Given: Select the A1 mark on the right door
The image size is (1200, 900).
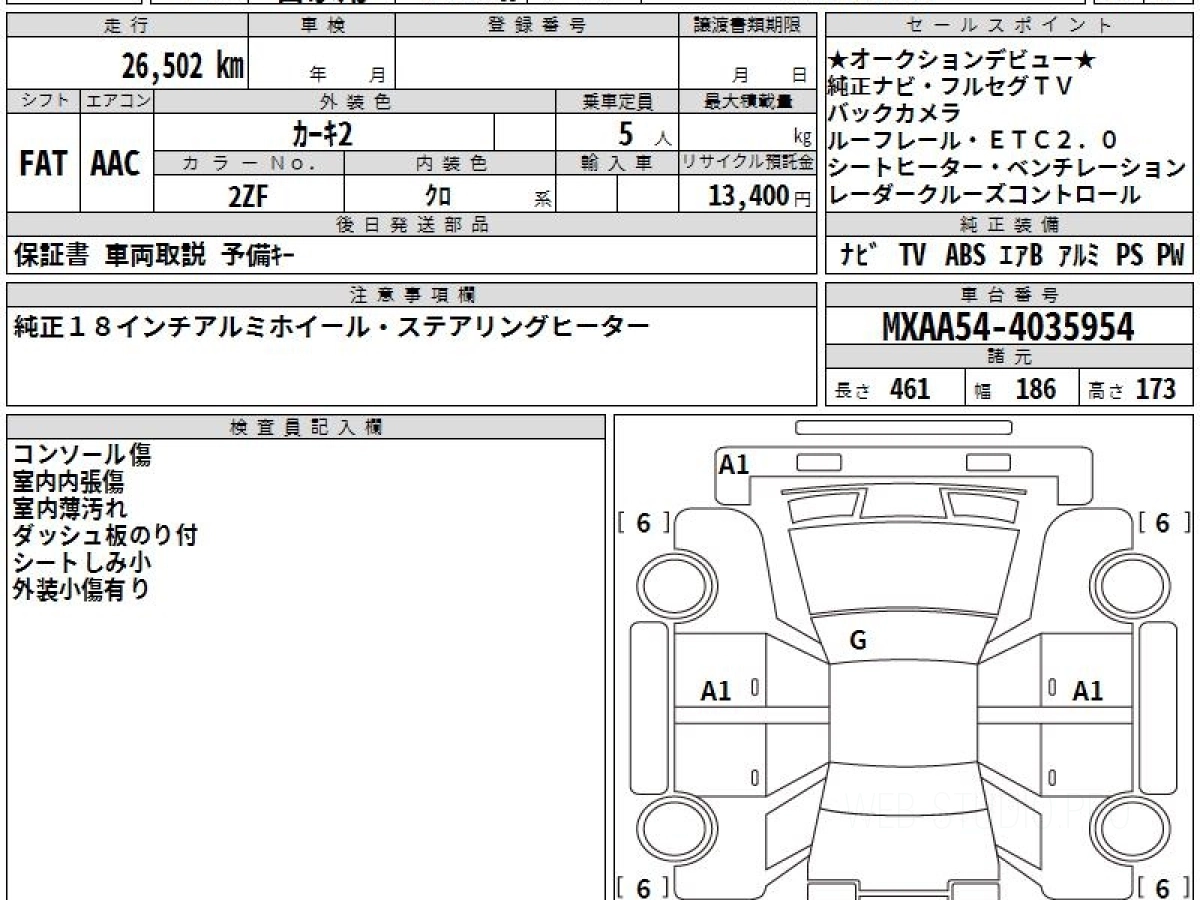Looking at the screenshot, I should pos(1087,690).
